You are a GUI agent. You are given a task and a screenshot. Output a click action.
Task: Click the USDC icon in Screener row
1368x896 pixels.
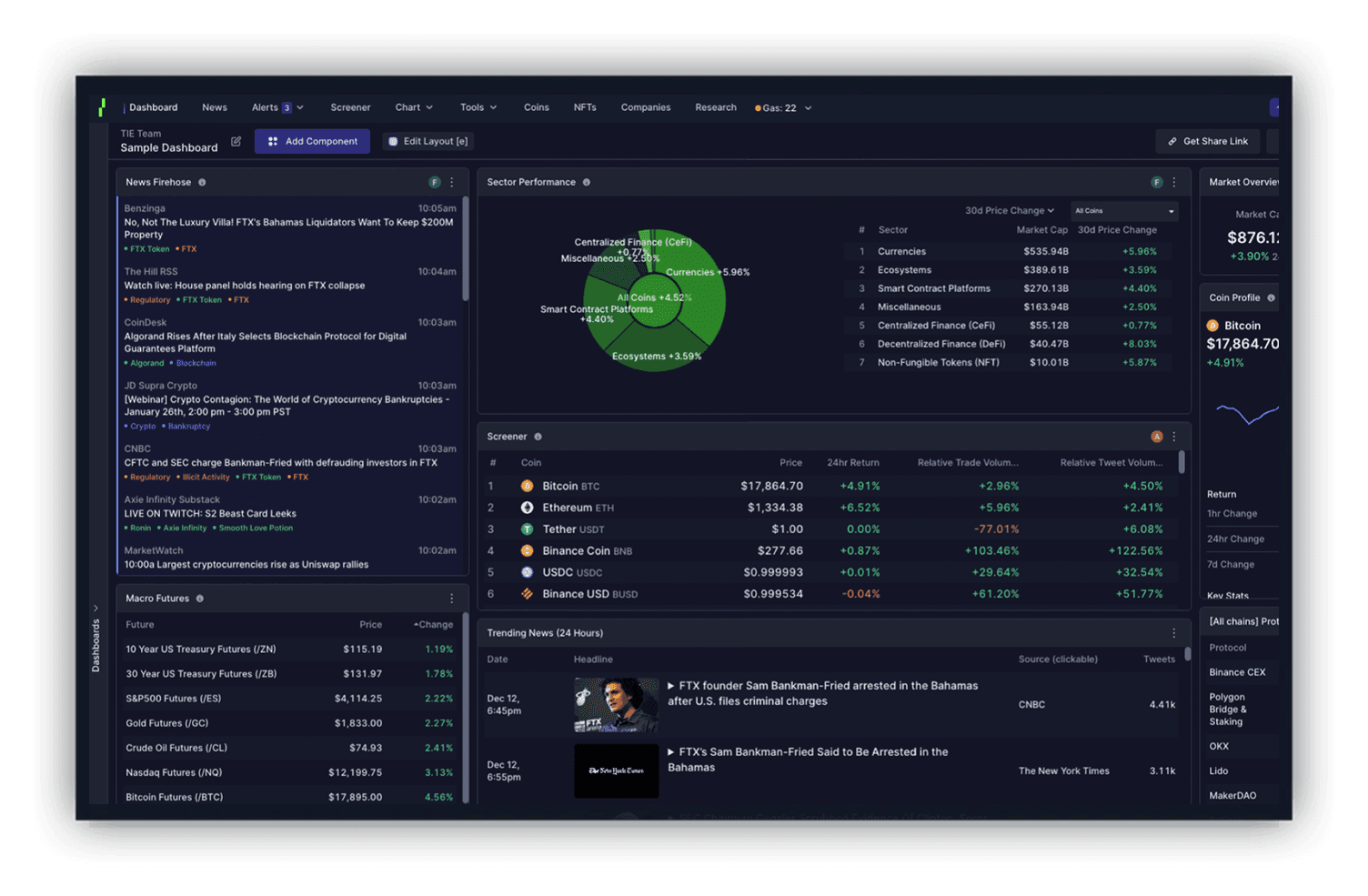pos(527,572)
